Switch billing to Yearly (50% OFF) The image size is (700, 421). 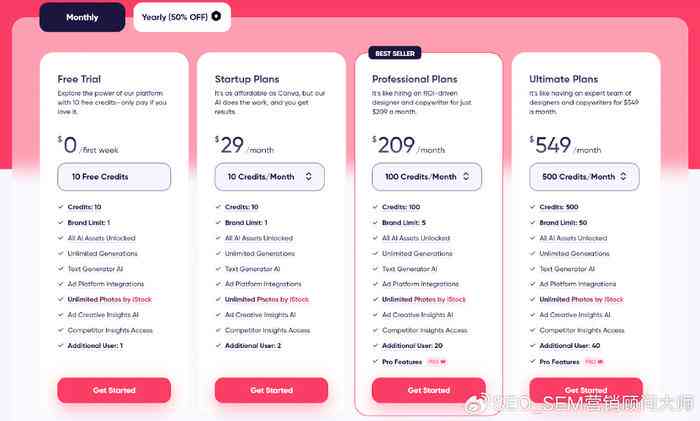tap(182, 17)
